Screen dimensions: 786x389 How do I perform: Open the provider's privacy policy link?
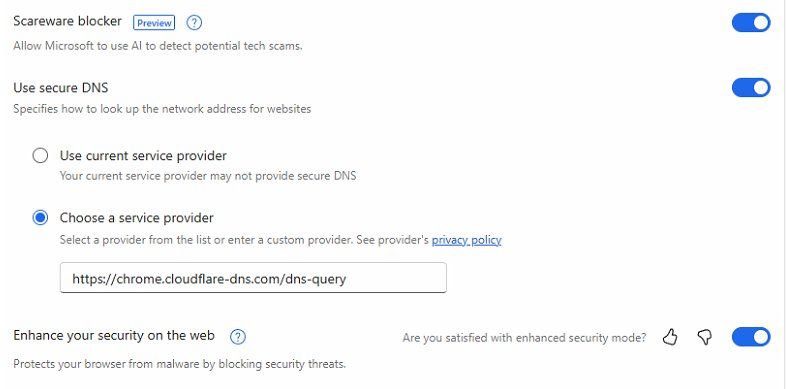click(x=466, y=240)
